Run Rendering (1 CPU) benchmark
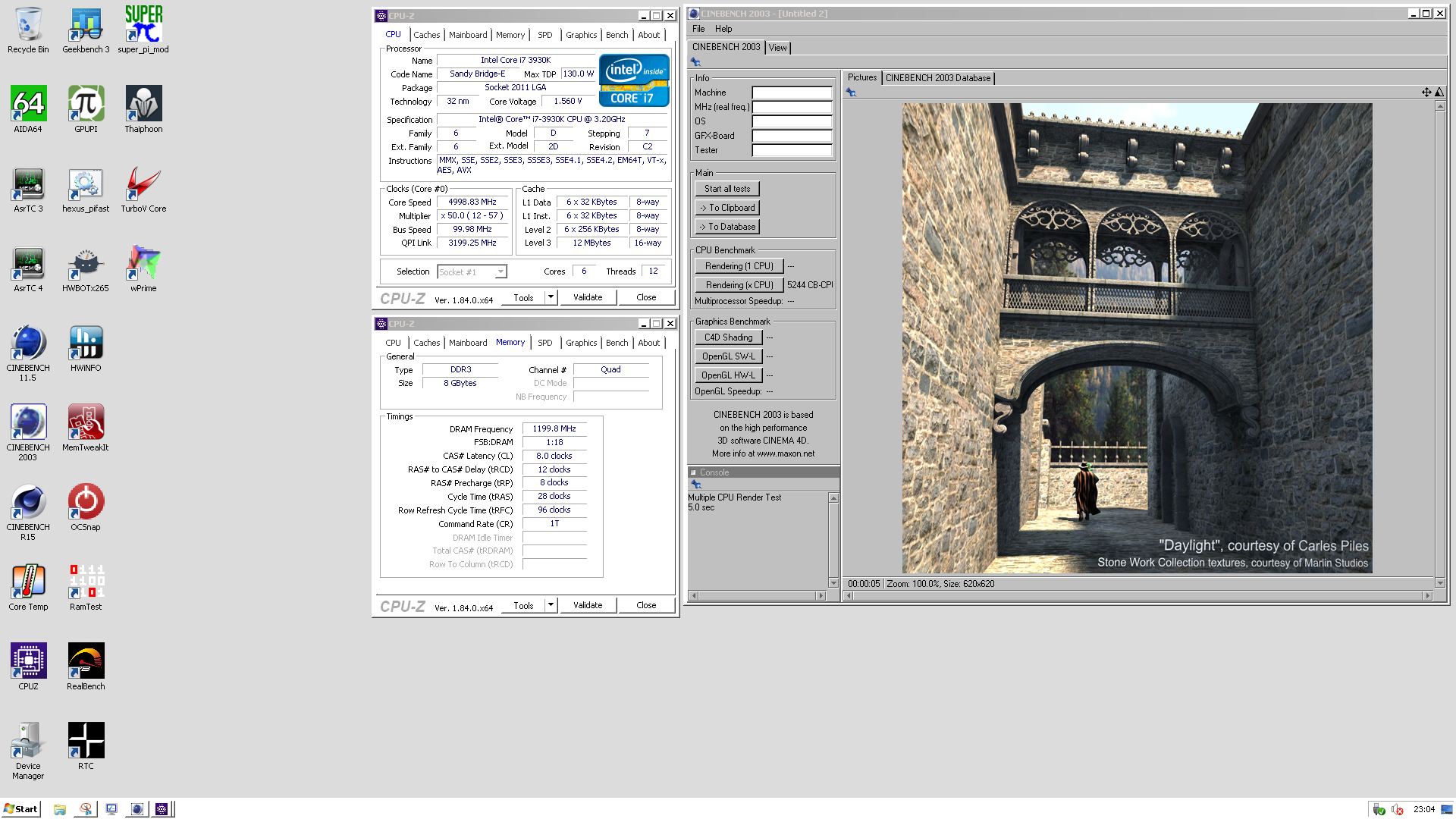The width and height of the screenshot is (1456, 819). pos(739,266)
